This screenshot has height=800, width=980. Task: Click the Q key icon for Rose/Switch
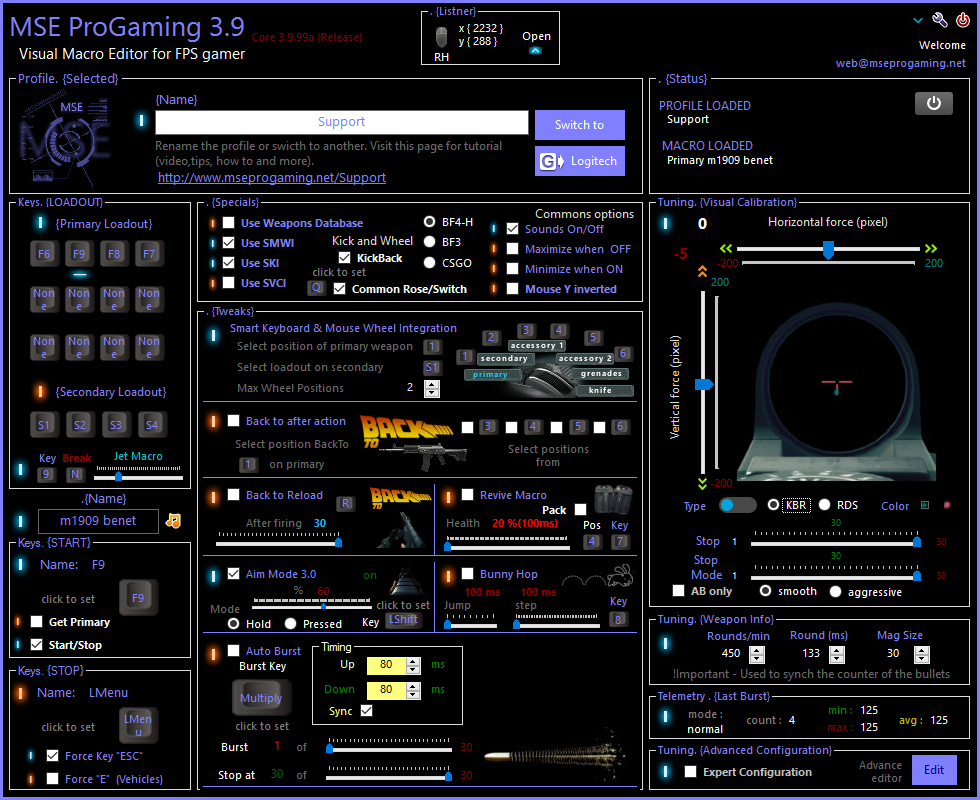(317, 288)
